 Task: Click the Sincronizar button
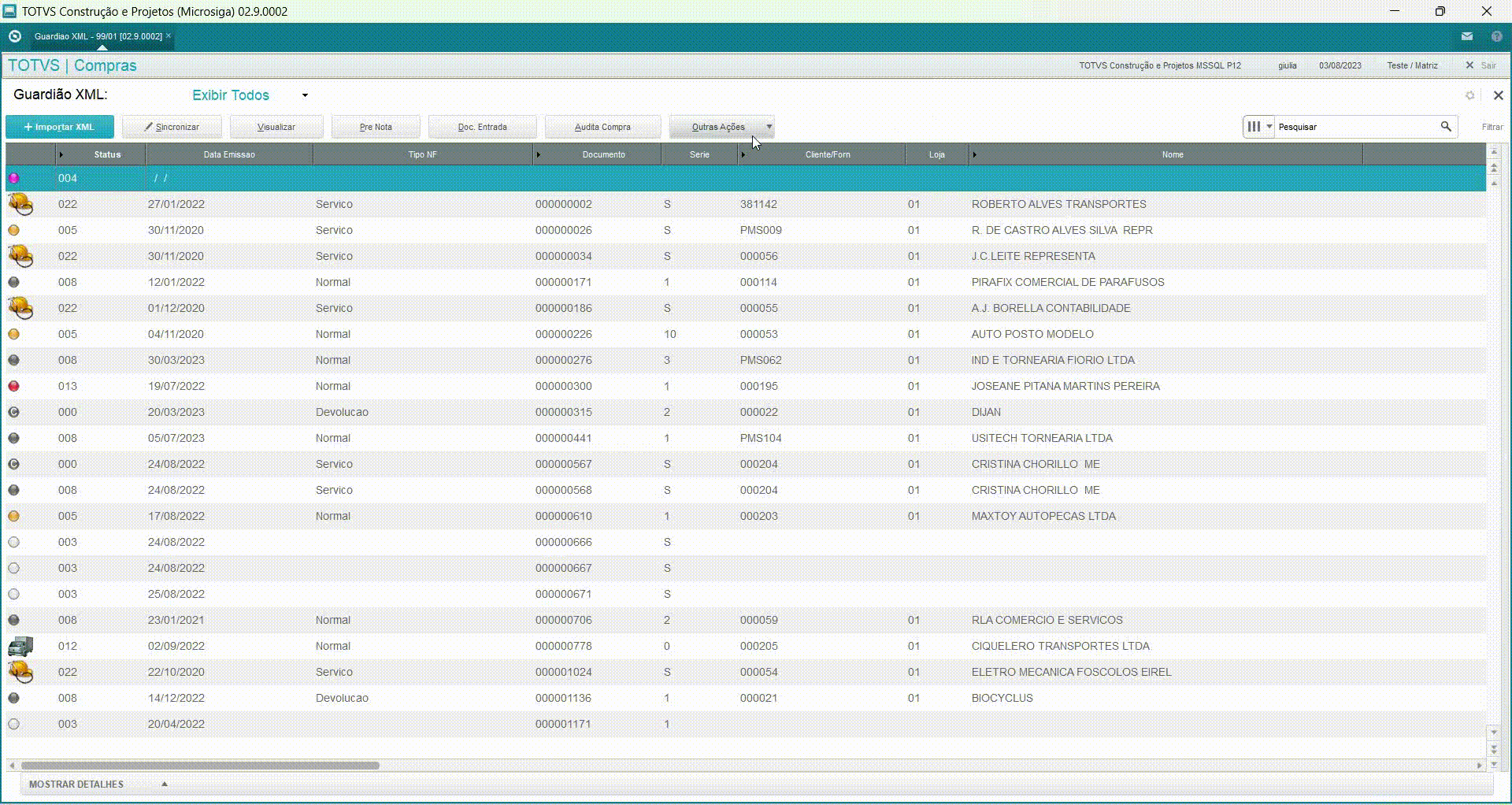pyautogui.click(x=172, y=127)
